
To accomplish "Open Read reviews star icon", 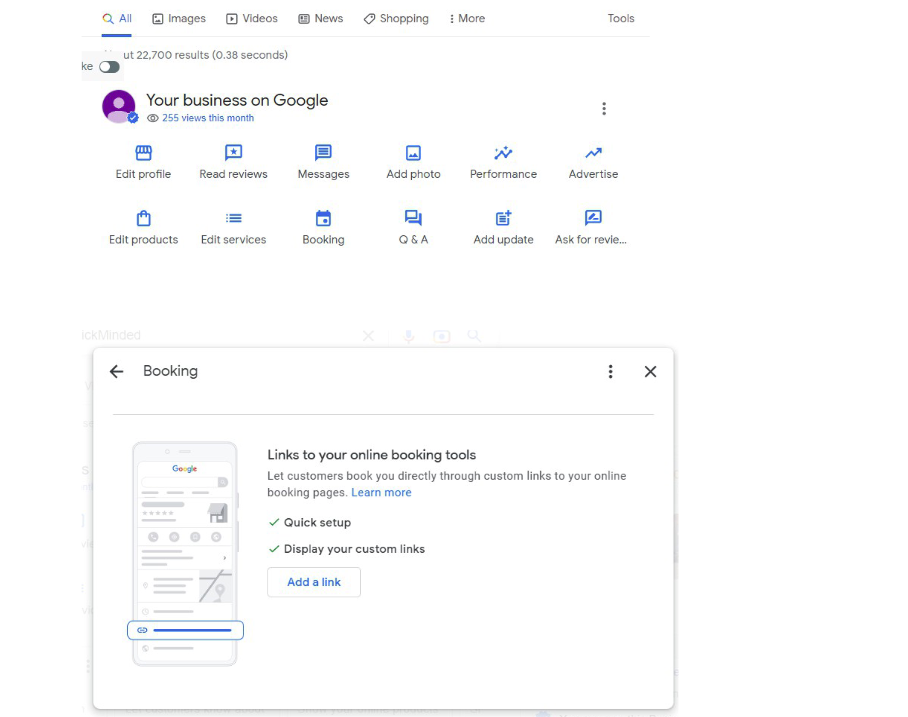I will [233, 153].
